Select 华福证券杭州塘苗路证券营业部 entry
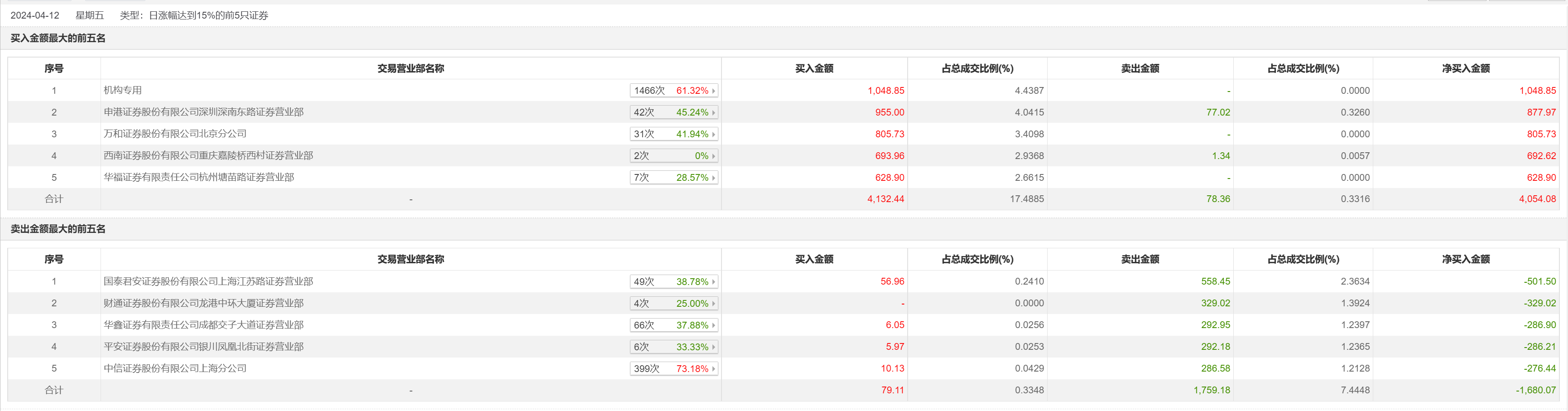Viewport: 1568px width, 411px height. pyautogui.click(x=198, y=177)
